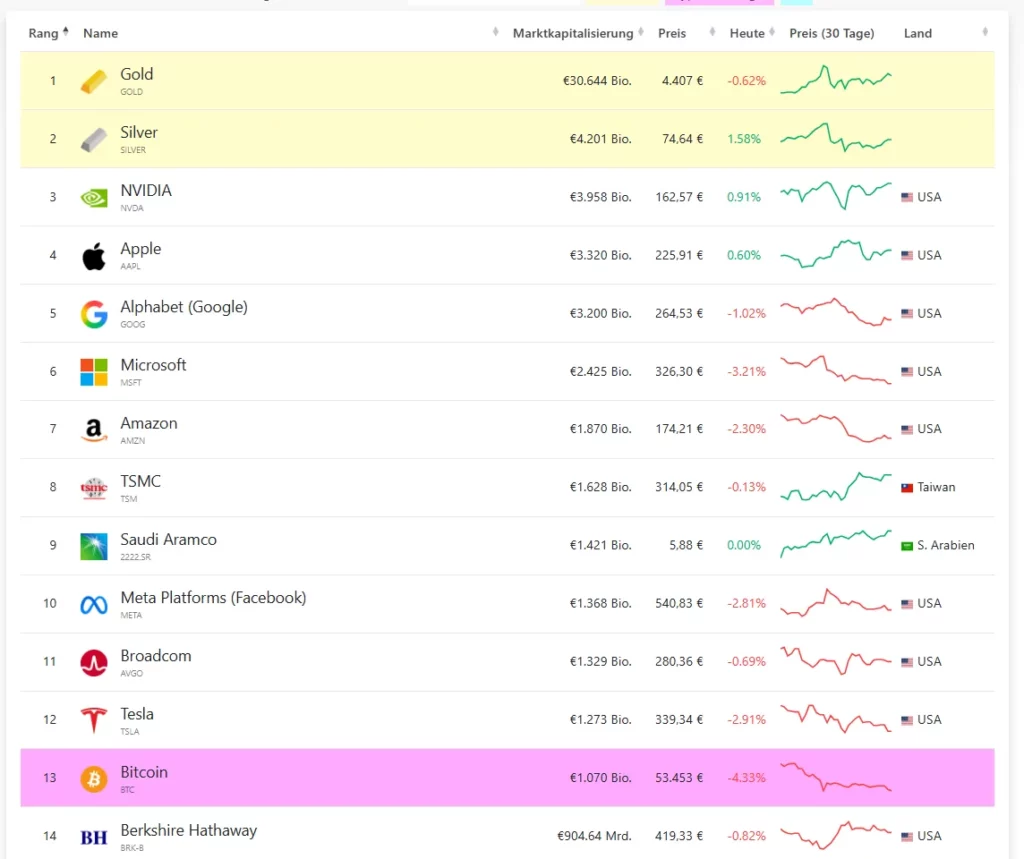
Task: Click the NVIDIA logo icon
Action: [94, 197]
